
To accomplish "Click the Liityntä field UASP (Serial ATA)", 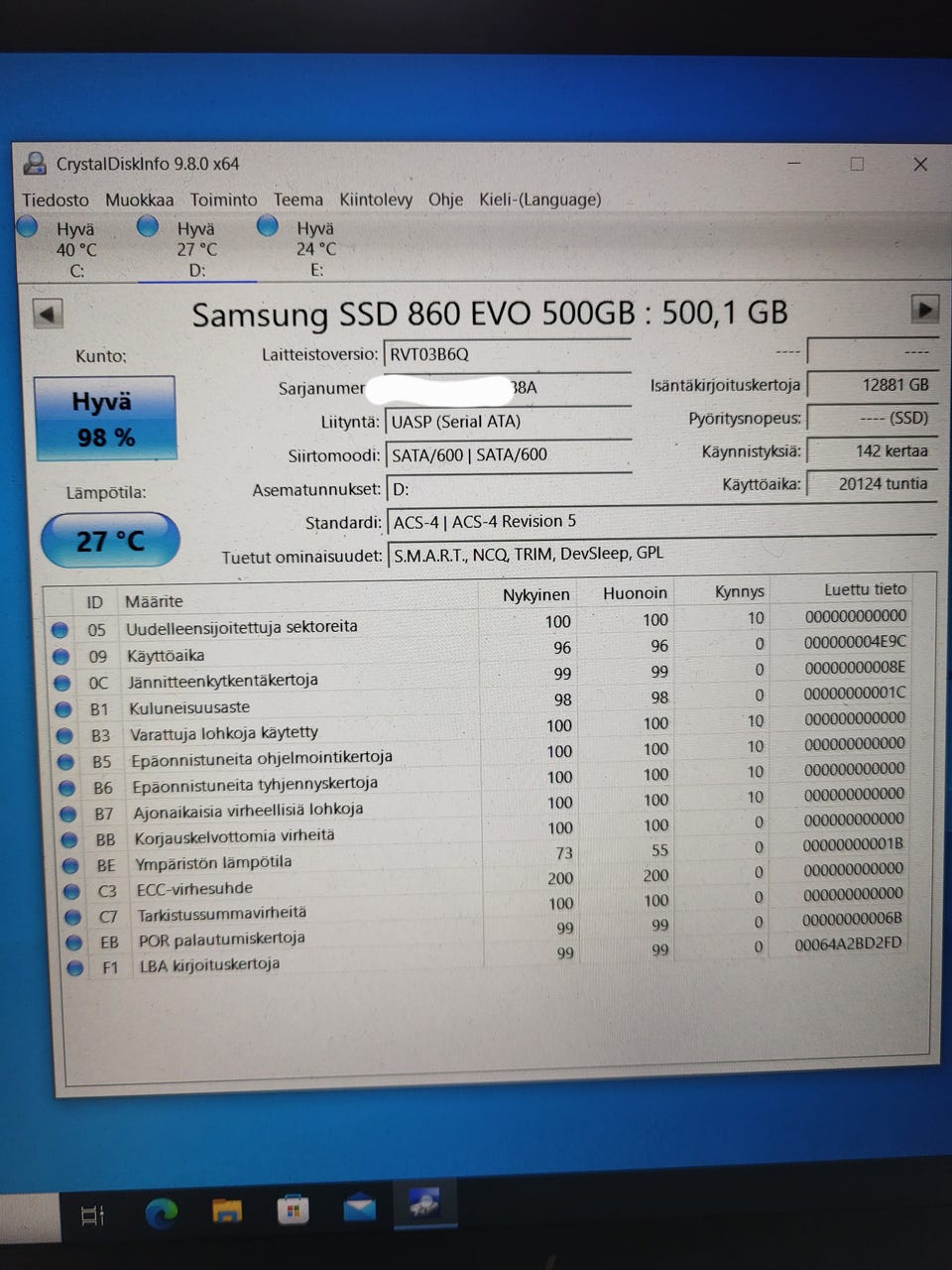I will click(507, 422).
